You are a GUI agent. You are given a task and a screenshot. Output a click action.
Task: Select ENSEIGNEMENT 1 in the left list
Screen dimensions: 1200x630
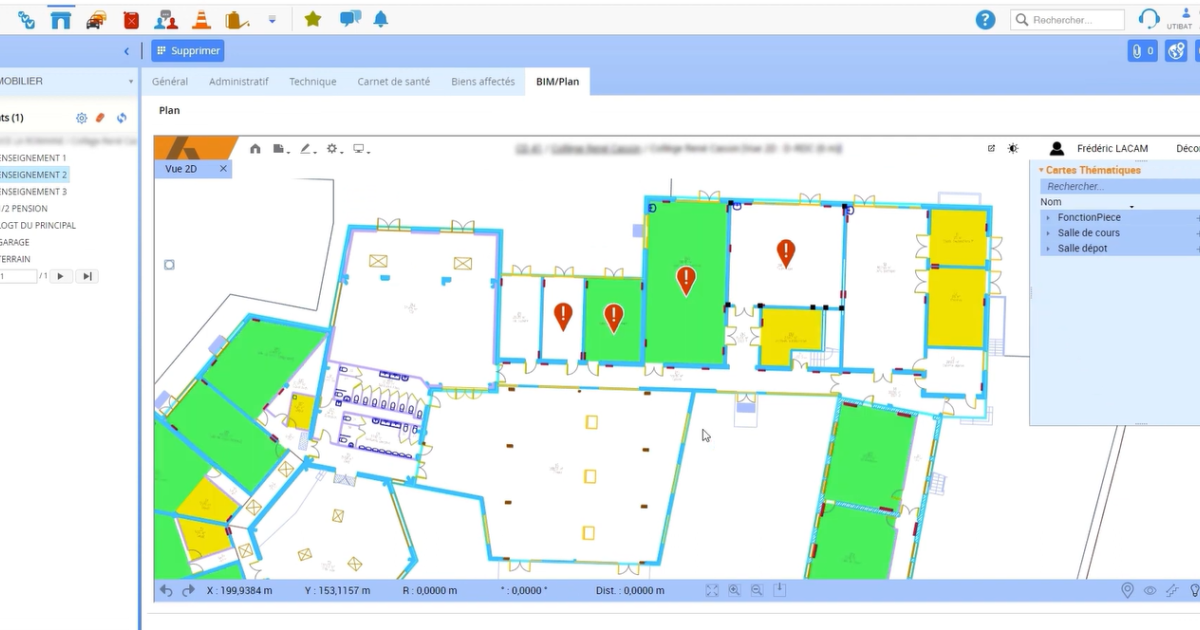pos(33,158)
